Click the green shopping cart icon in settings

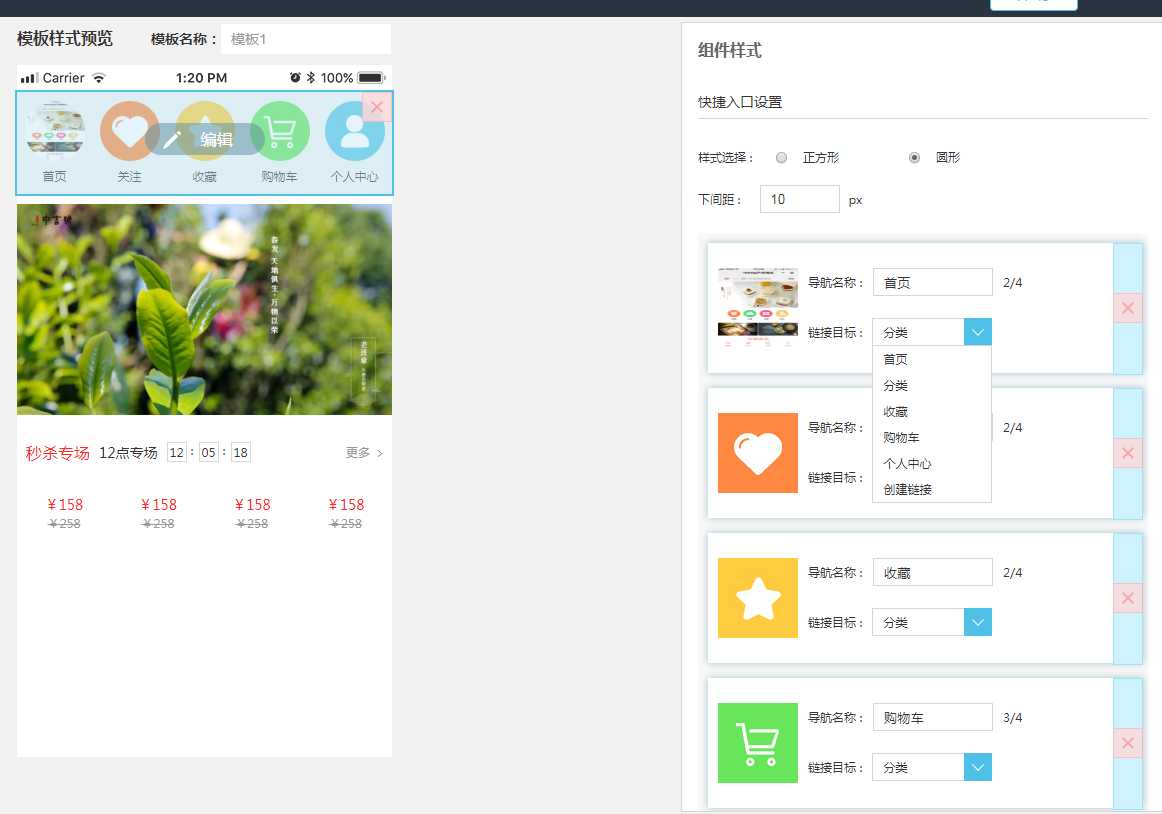coord(757,743)
